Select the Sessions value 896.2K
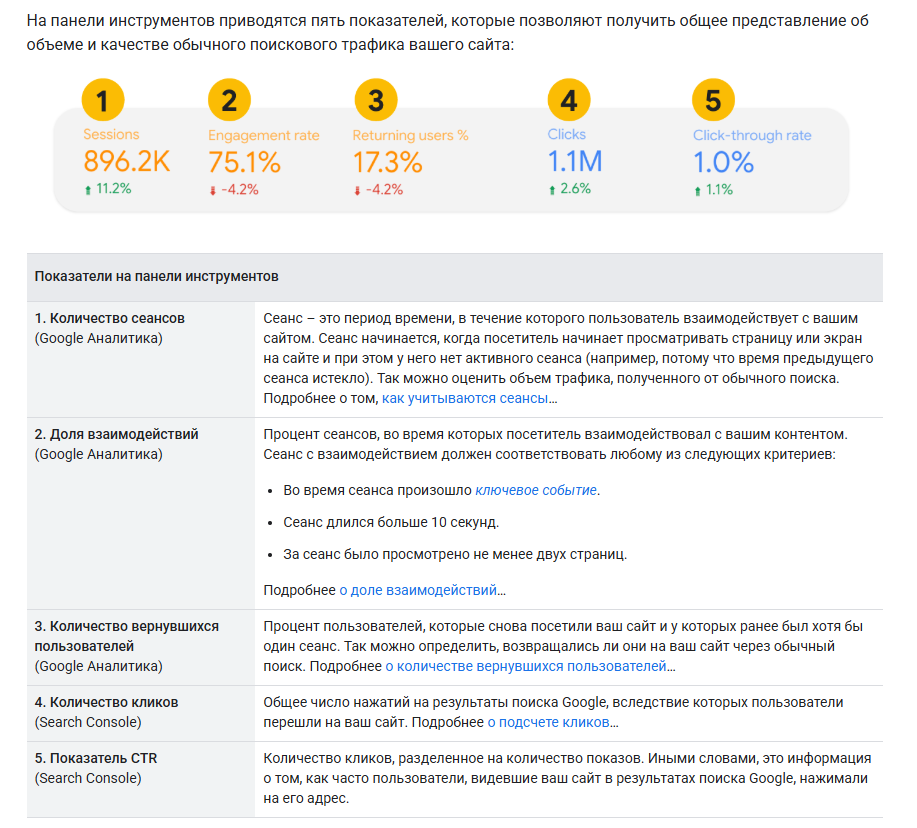Screen dimensions: 917x828 [x=127, y=161]
